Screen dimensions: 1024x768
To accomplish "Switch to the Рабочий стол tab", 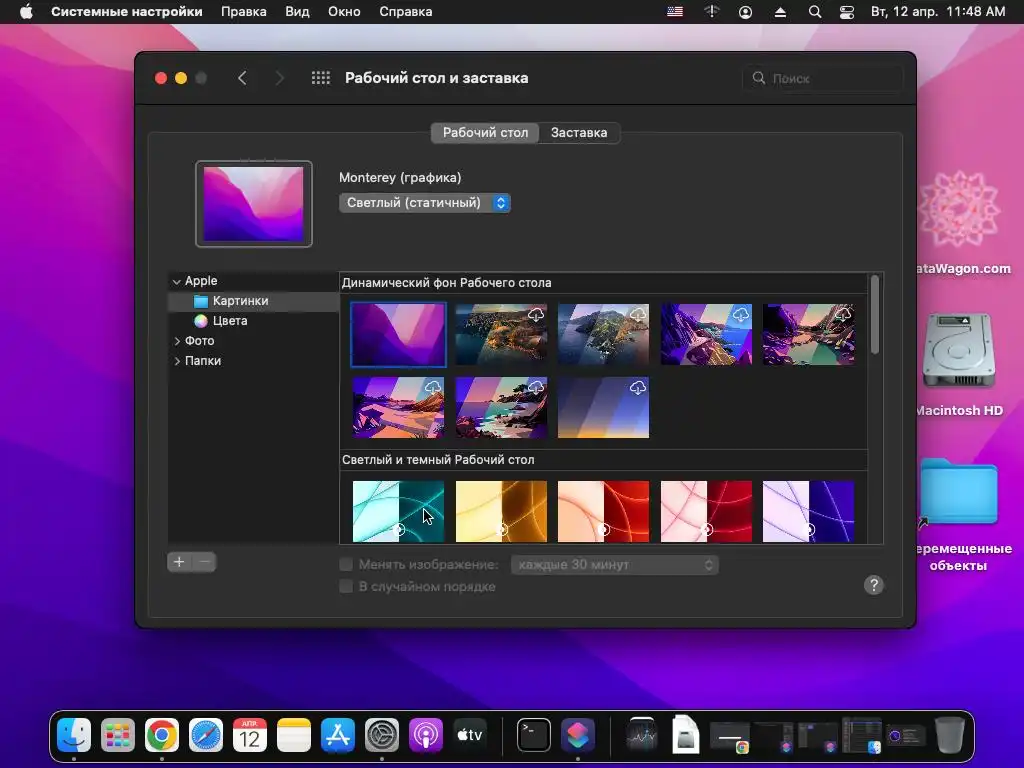I will [485, 133].
